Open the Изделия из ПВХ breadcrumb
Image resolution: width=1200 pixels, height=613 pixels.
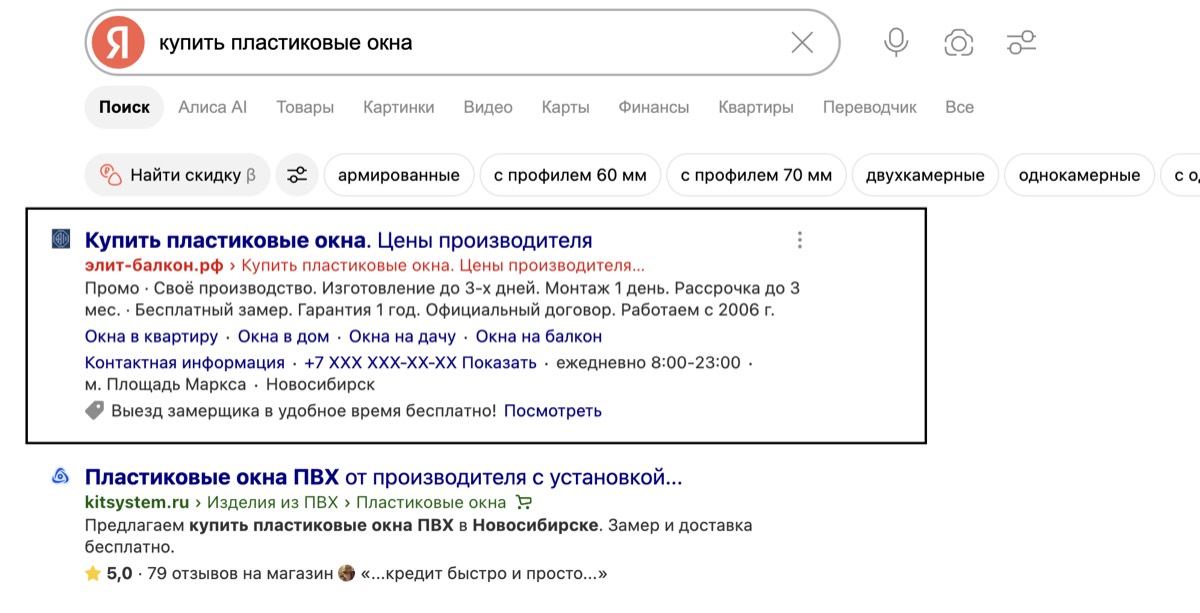tap(272, 502)
